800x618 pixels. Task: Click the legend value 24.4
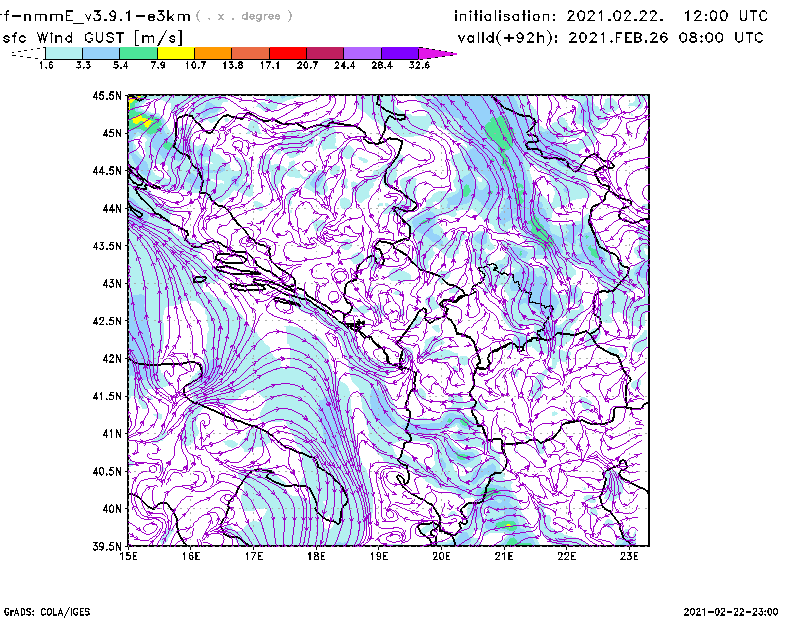coord(344,65)
